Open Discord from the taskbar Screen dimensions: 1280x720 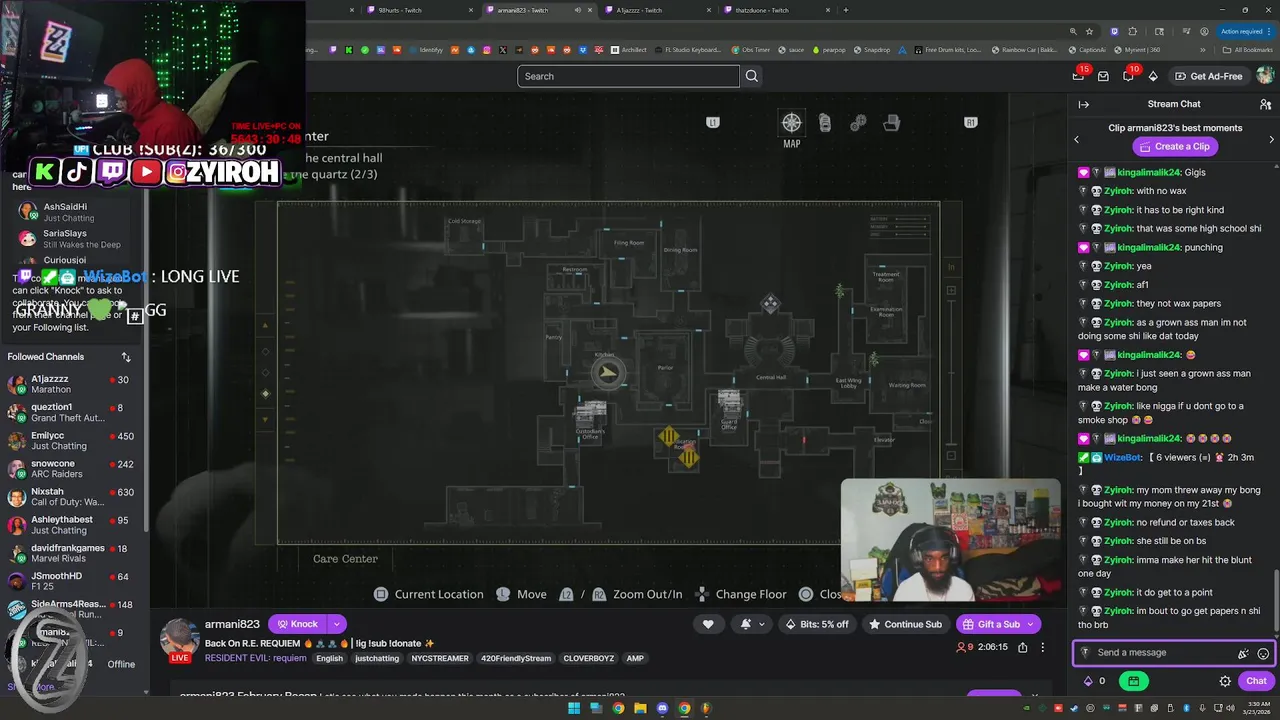point(662,708)
